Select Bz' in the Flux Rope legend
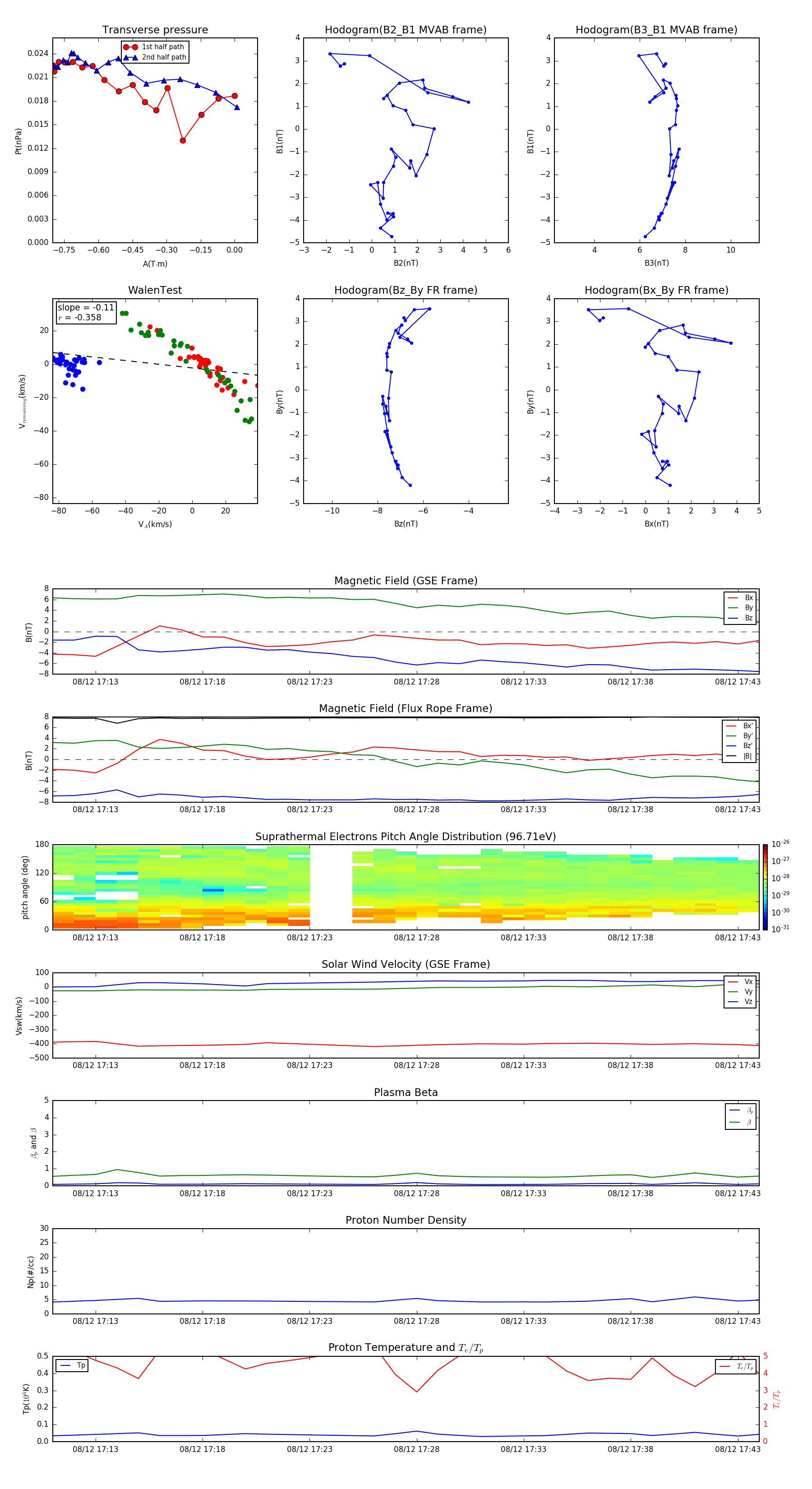This screenshot has height=1489, width=812. 739,746
